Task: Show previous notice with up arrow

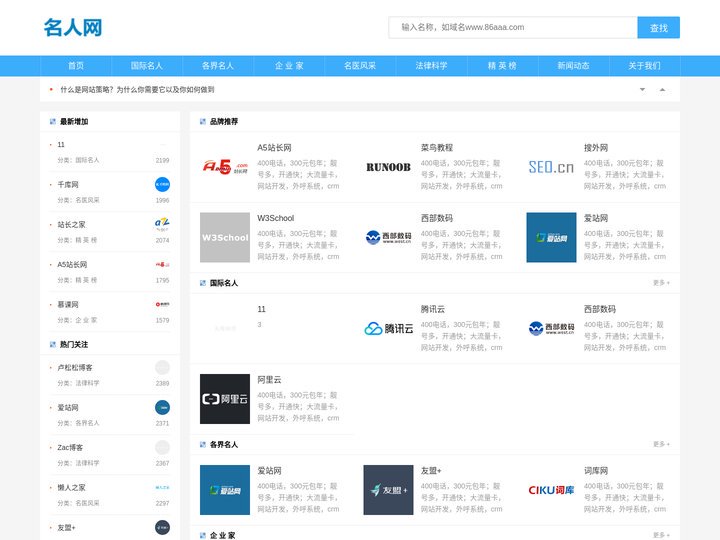Action: (662, 90)
